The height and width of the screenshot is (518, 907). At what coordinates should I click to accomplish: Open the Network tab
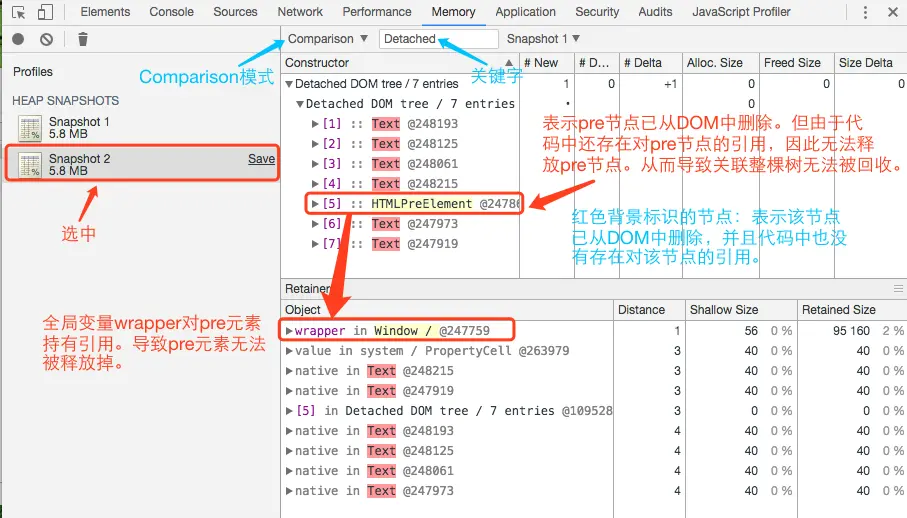coord(300,12)
